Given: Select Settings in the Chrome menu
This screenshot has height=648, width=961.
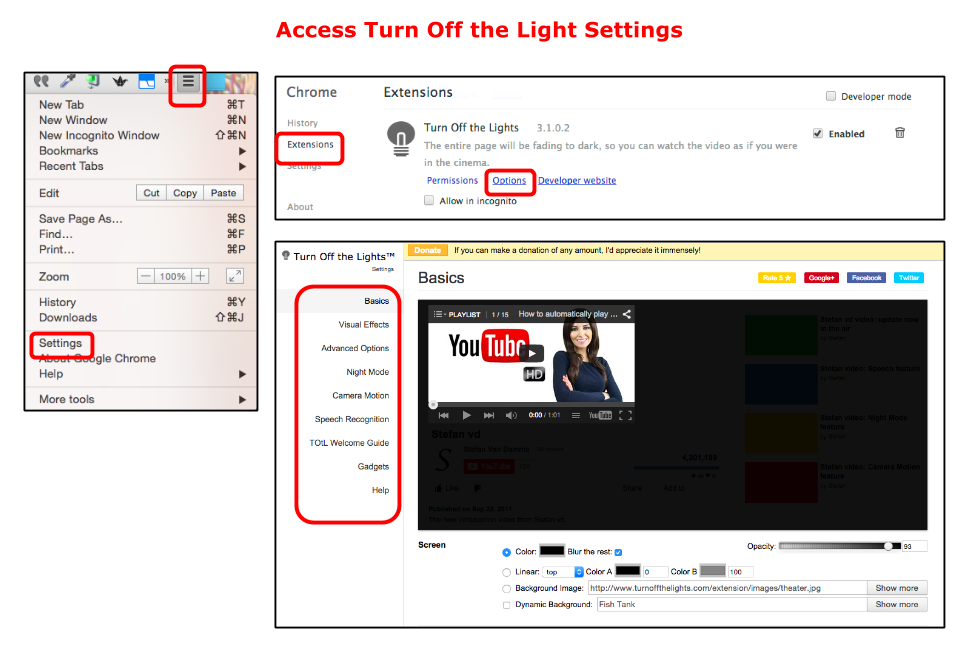Looking at the screenshot, I should point(60,343).
